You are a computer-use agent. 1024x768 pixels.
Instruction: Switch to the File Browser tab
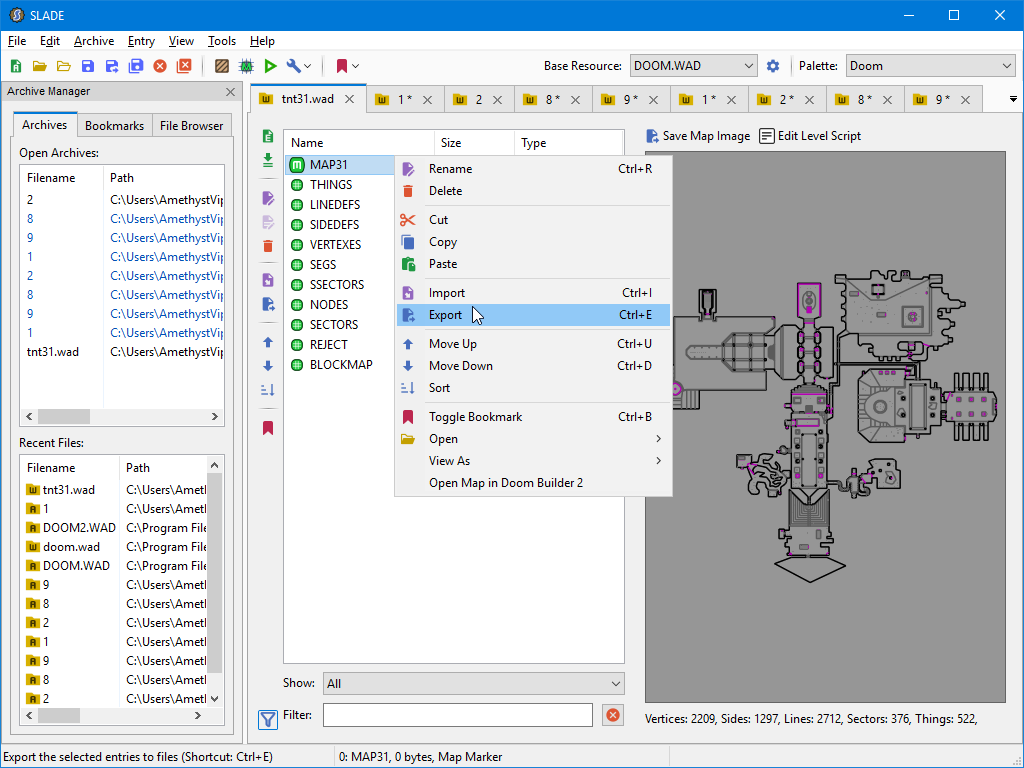tap(192, 126)
